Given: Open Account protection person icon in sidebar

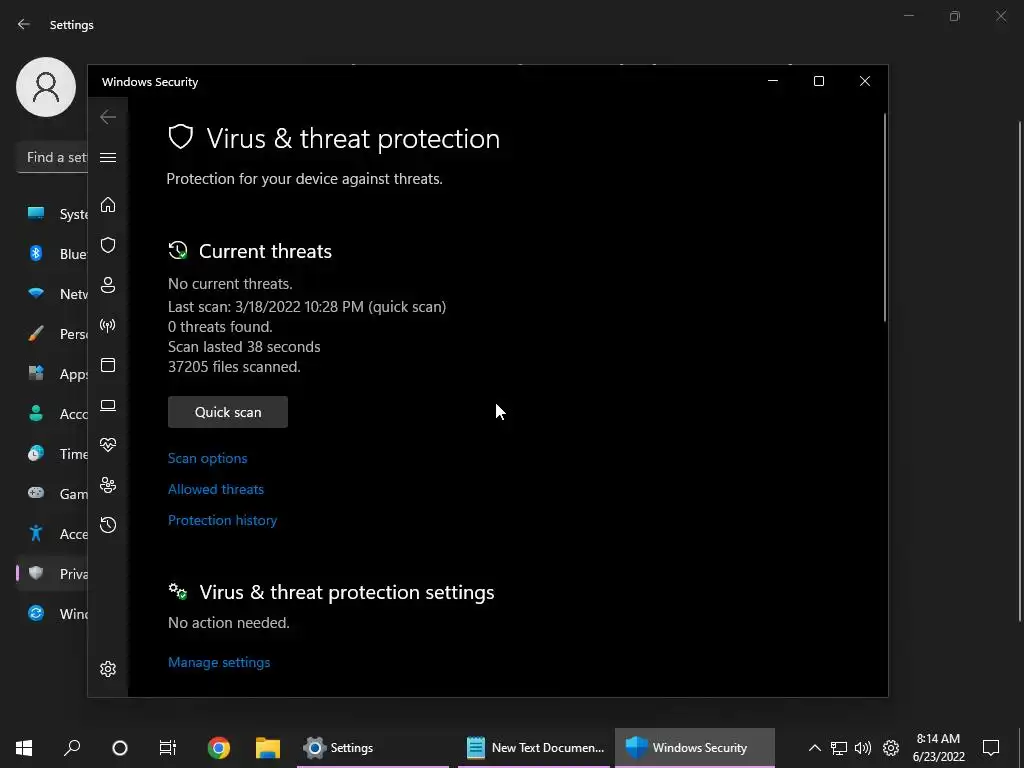Looking at the screenshot, I should pyautogui.click(x=108, y=285).
